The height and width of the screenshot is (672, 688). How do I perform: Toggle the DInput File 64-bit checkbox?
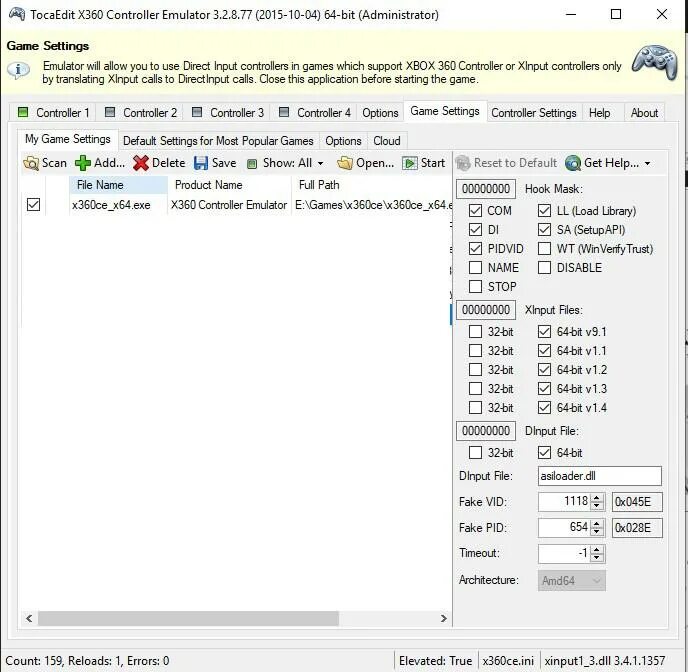click(x=544, y=452)
